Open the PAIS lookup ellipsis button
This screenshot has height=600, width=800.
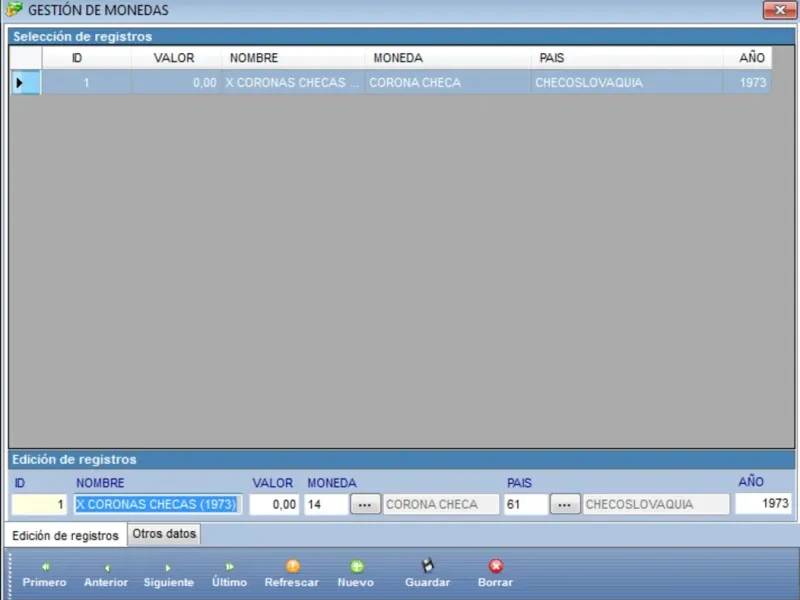click(565, 504)
